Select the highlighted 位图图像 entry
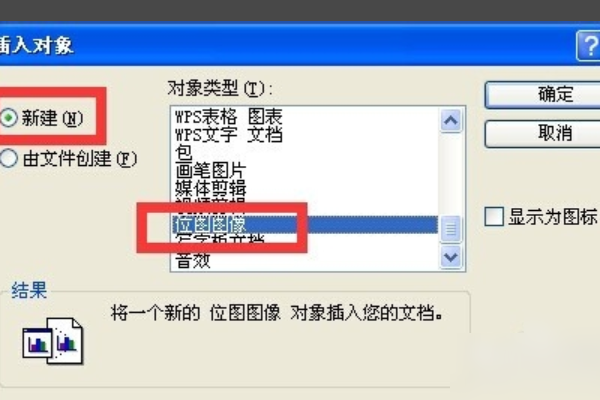600x400 pixels. 305,225
